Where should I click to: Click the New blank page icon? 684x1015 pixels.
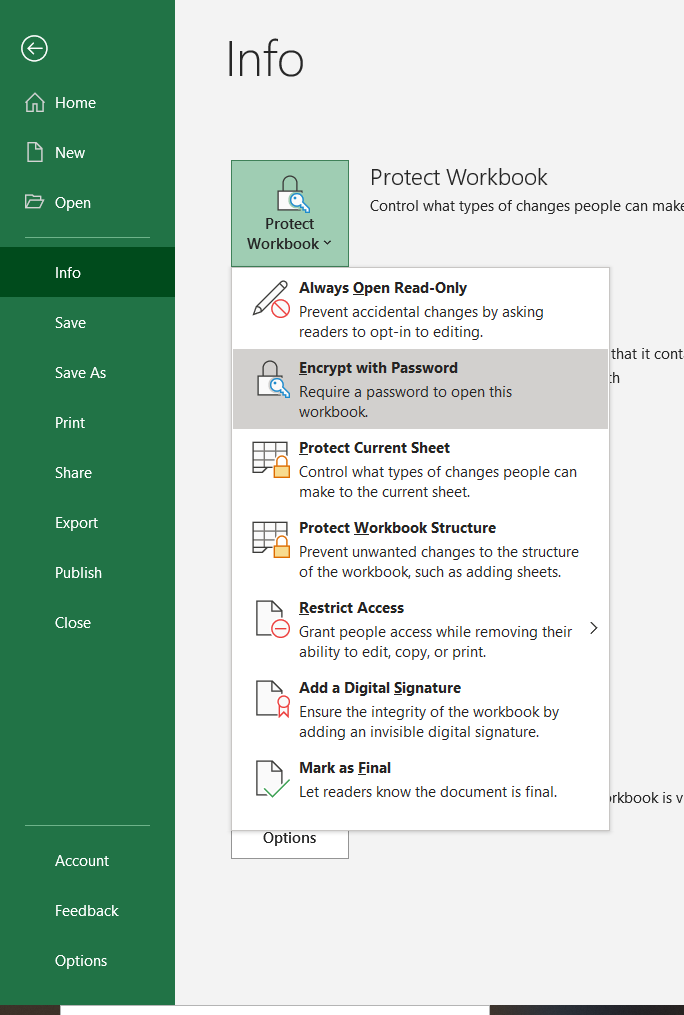[x=35, y=153]
